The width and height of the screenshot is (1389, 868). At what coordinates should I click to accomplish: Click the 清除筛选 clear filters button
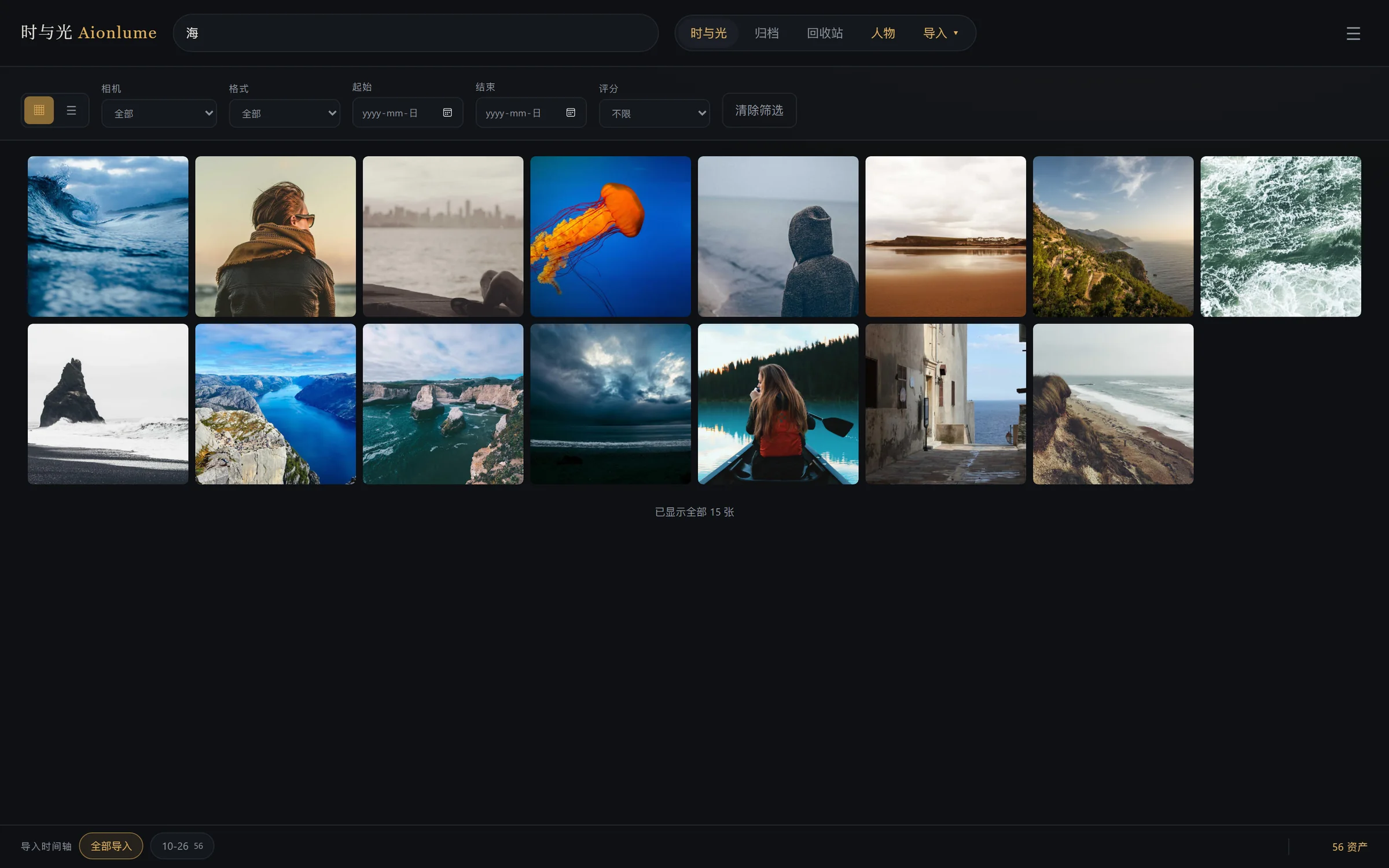pyautogui.click(x=759, y=110)
